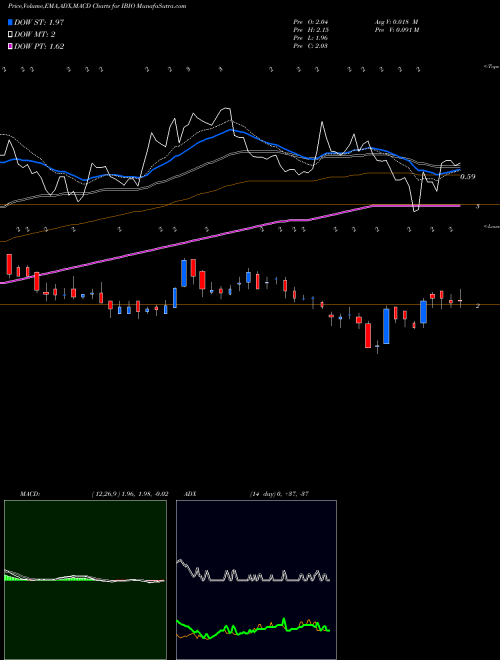Select the 'DOW PT: 1.62' legend text
500x660 pixels.
click(39, 47)
